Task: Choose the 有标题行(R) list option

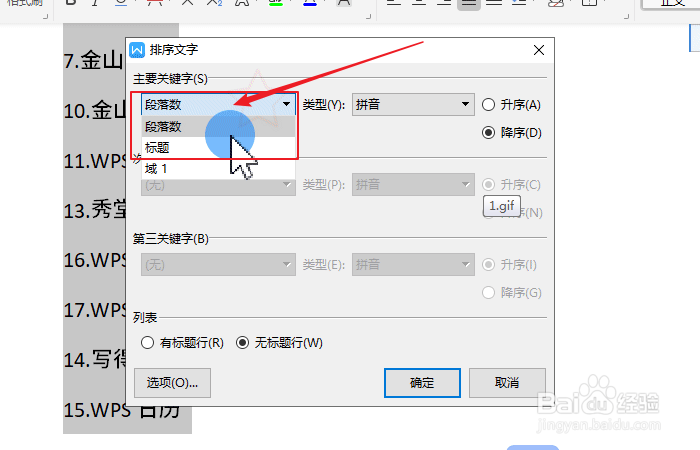Action: point(147,343)
